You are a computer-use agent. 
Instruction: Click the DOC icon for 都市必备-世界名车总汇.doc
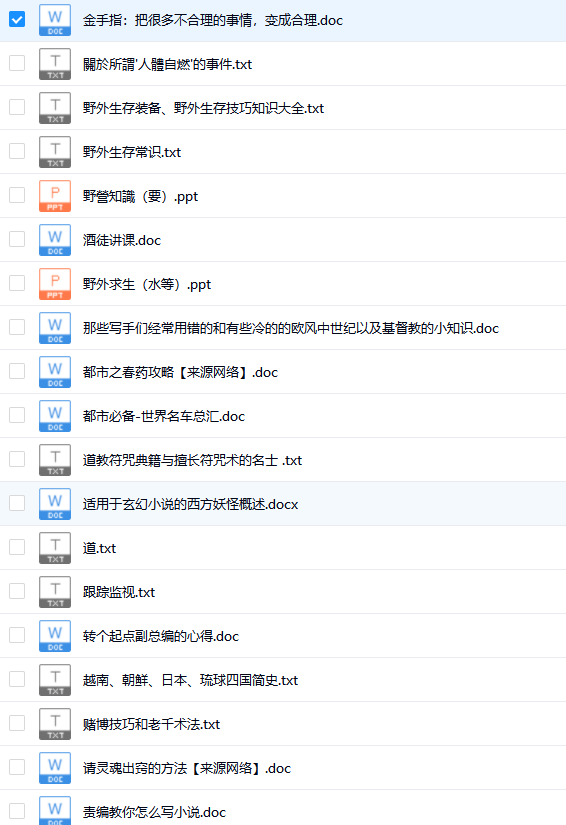(55, 416)
